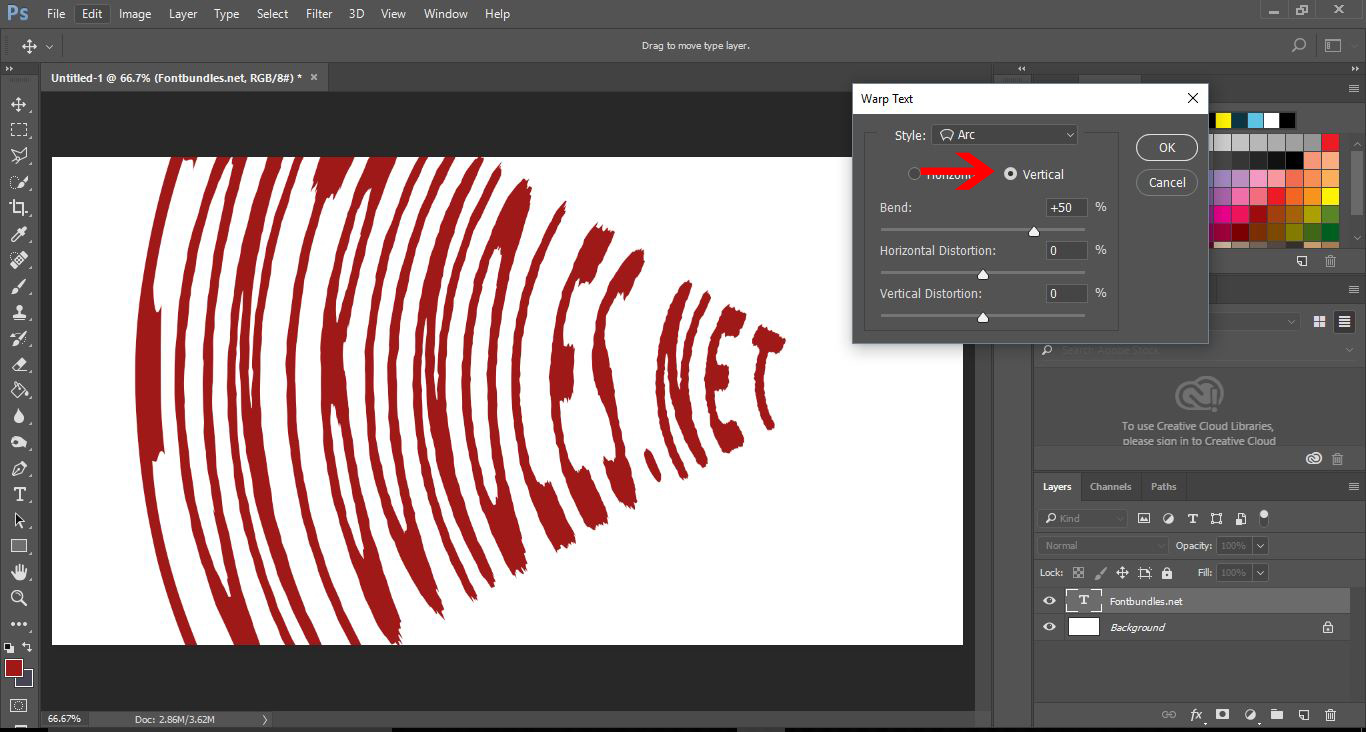
Task: Open the layer blending mode dropdown
Action: 1101,545
